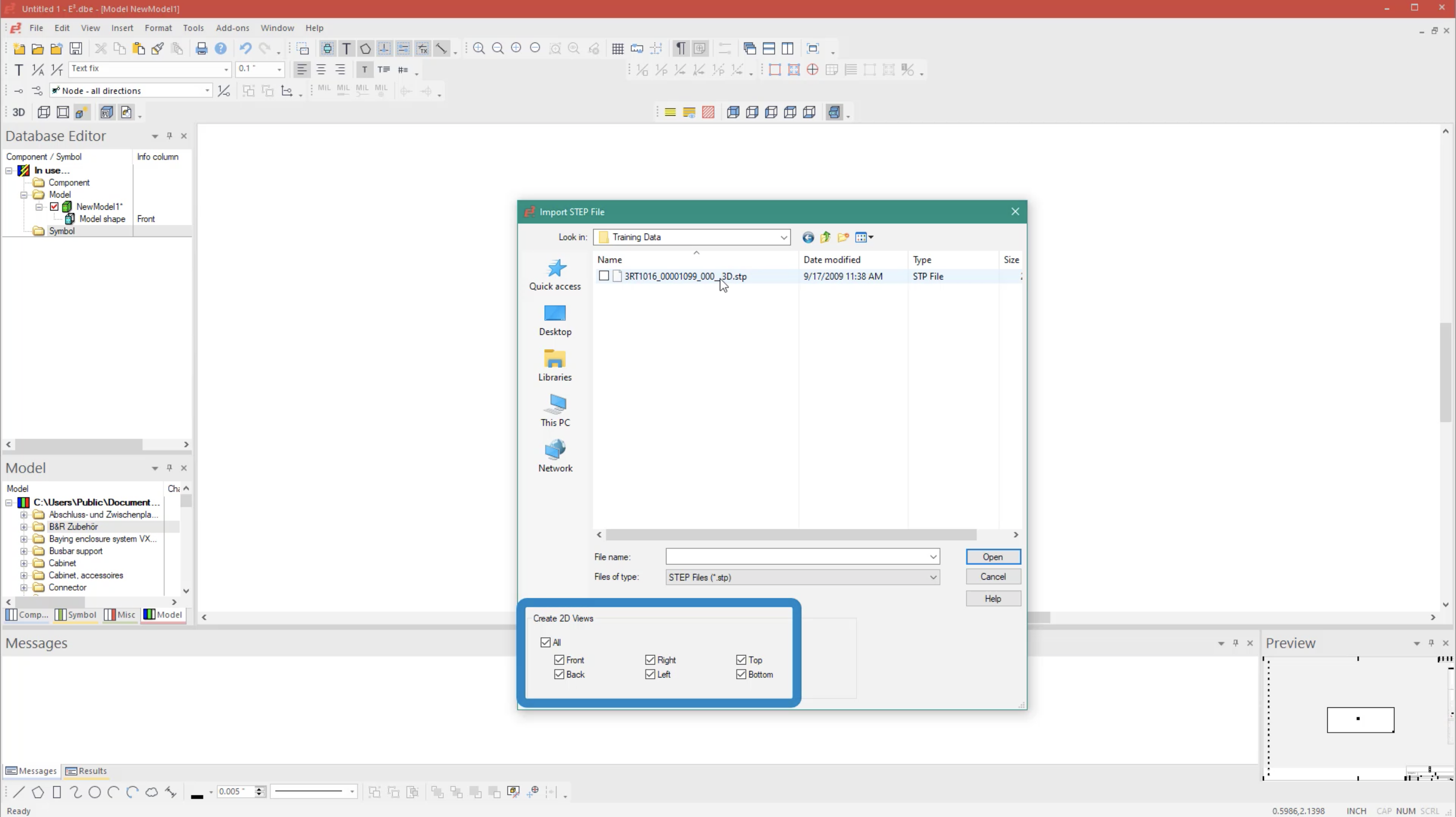Open the Look in folder dropdown

click(x=783, y=237)
